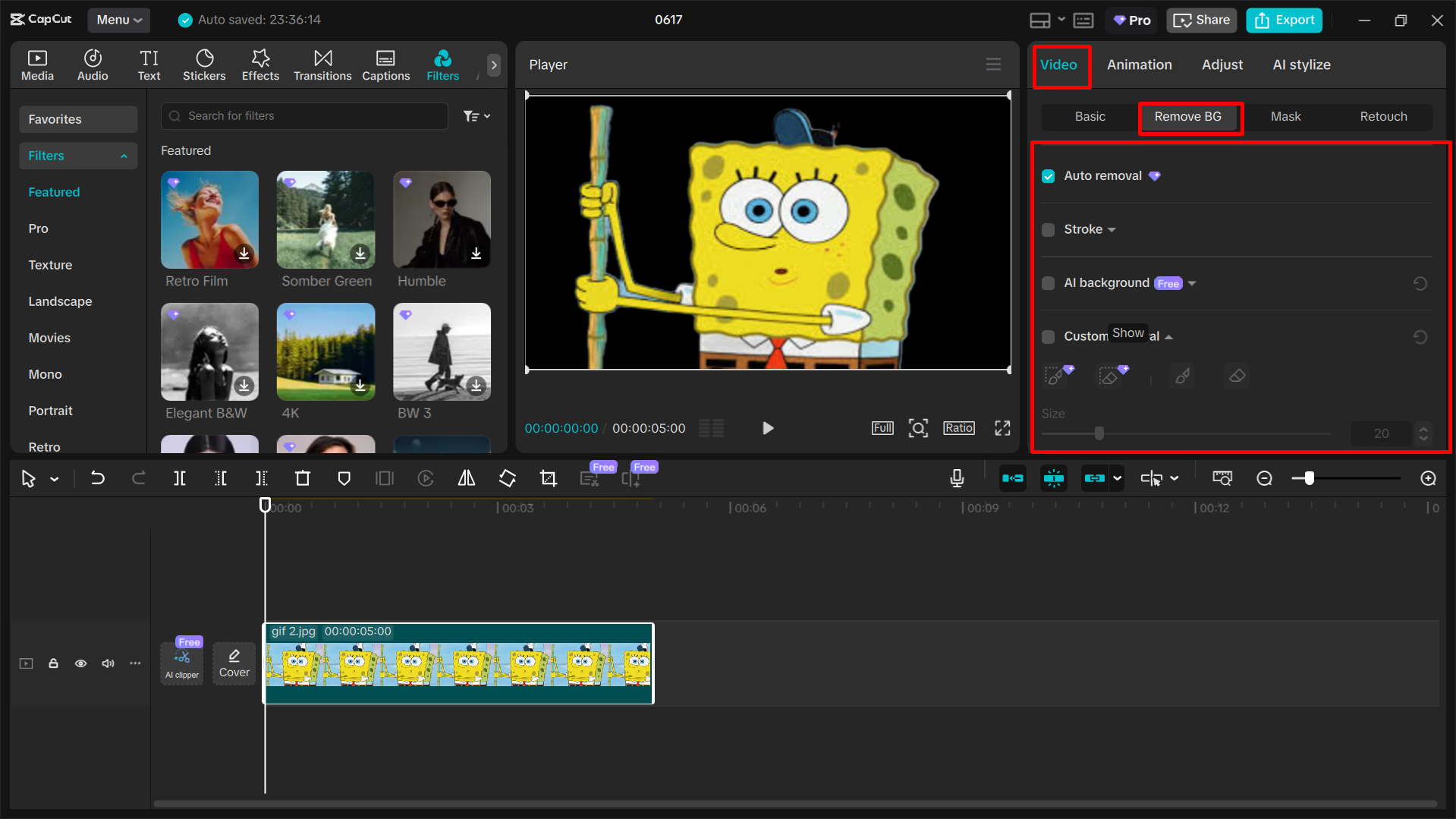
Task: Select the gif 2.jpg clip in the timeline
Action: [x=458, y=663]
